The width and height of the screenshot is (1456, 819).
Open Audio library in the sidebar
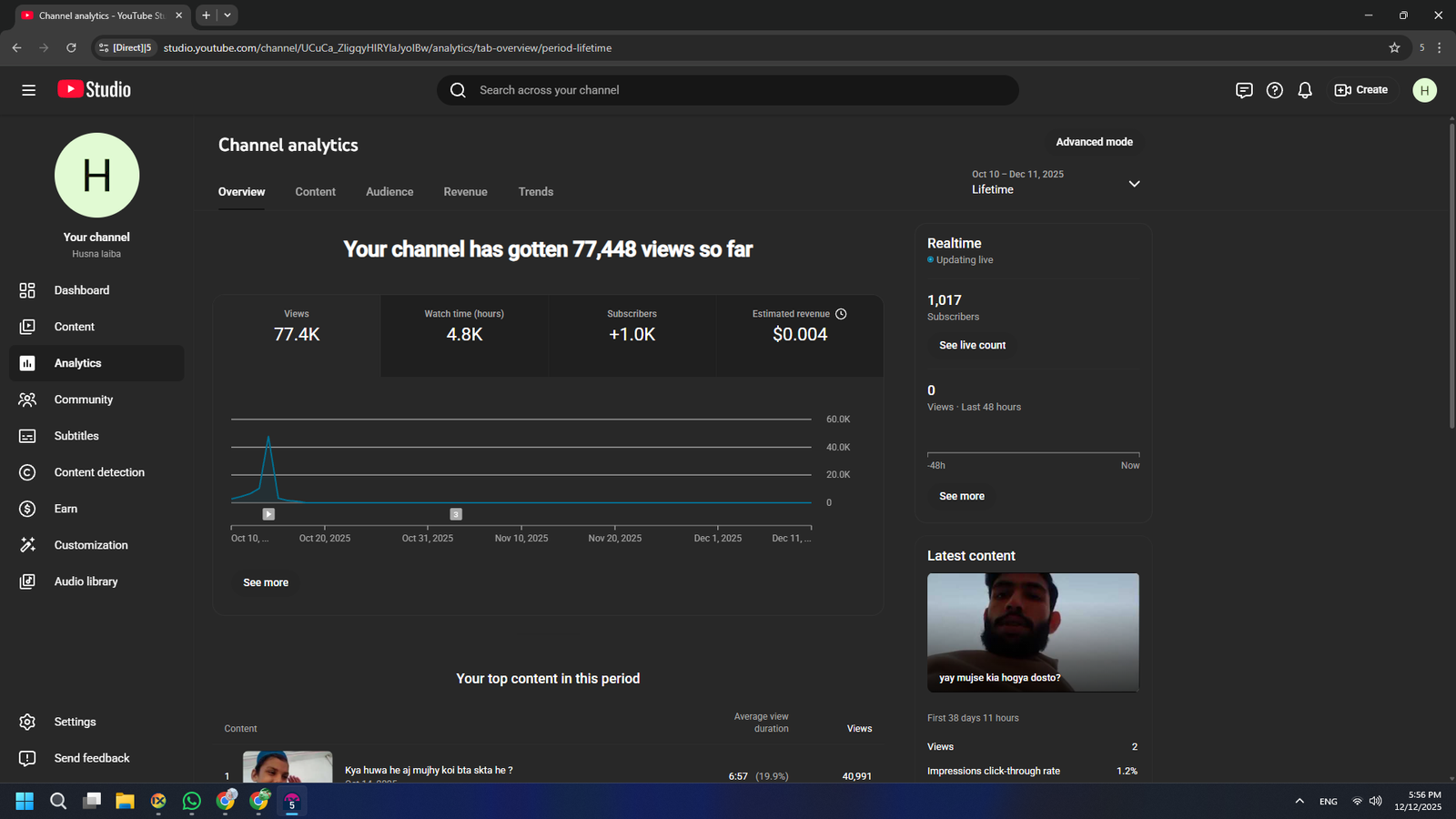coord(86,581)
